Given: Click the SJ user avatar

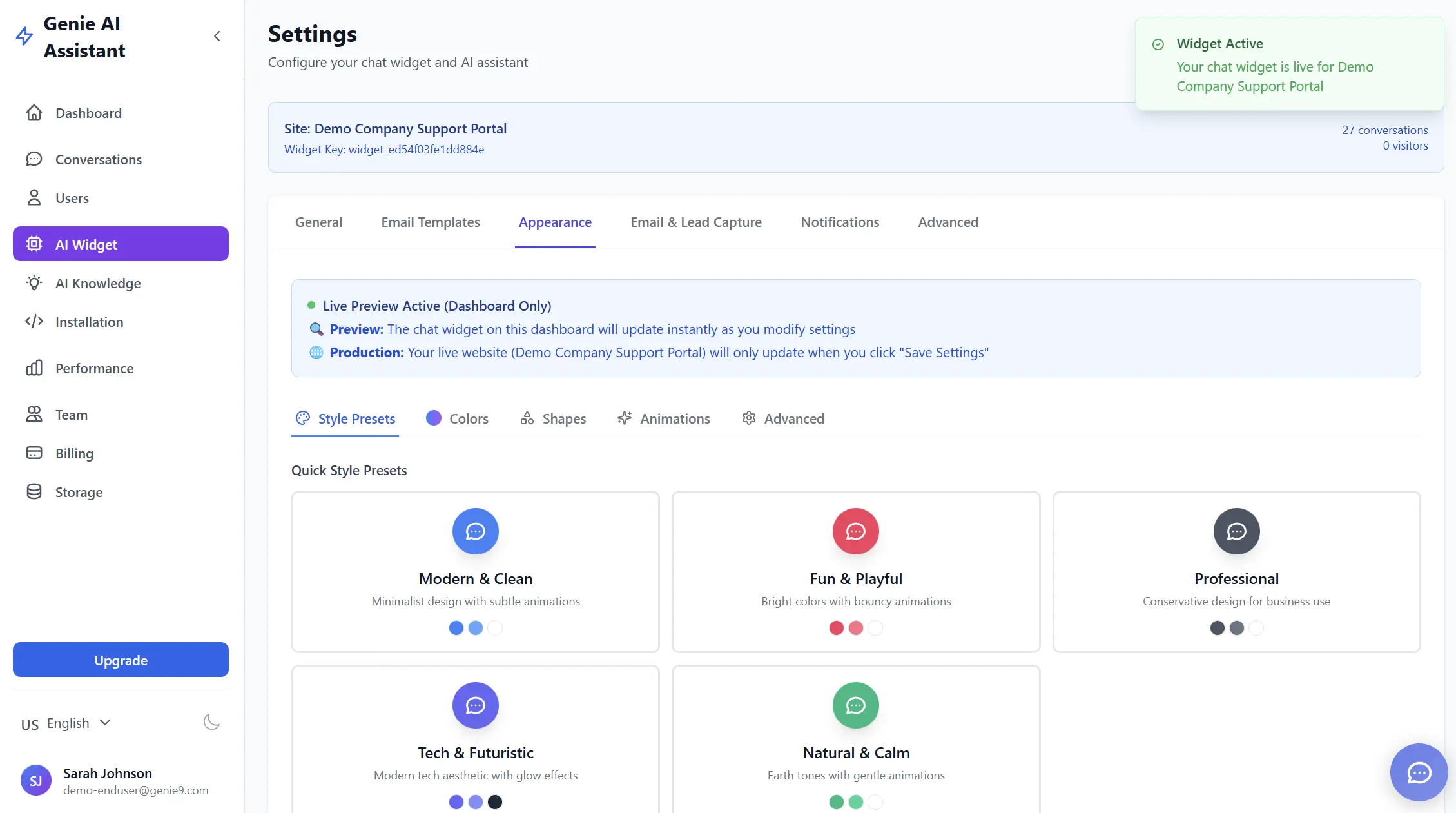Looking at the screenshot, I should pyautogui.click(x=36, y=781).
